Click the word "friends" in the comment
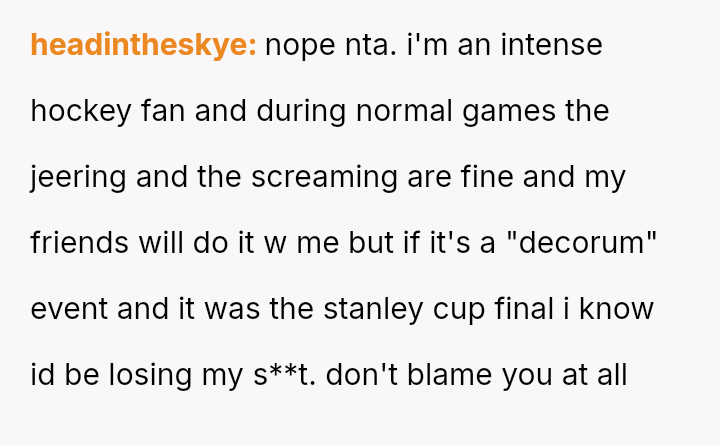The height and width of the screenshot is (446, 720). 79,243
